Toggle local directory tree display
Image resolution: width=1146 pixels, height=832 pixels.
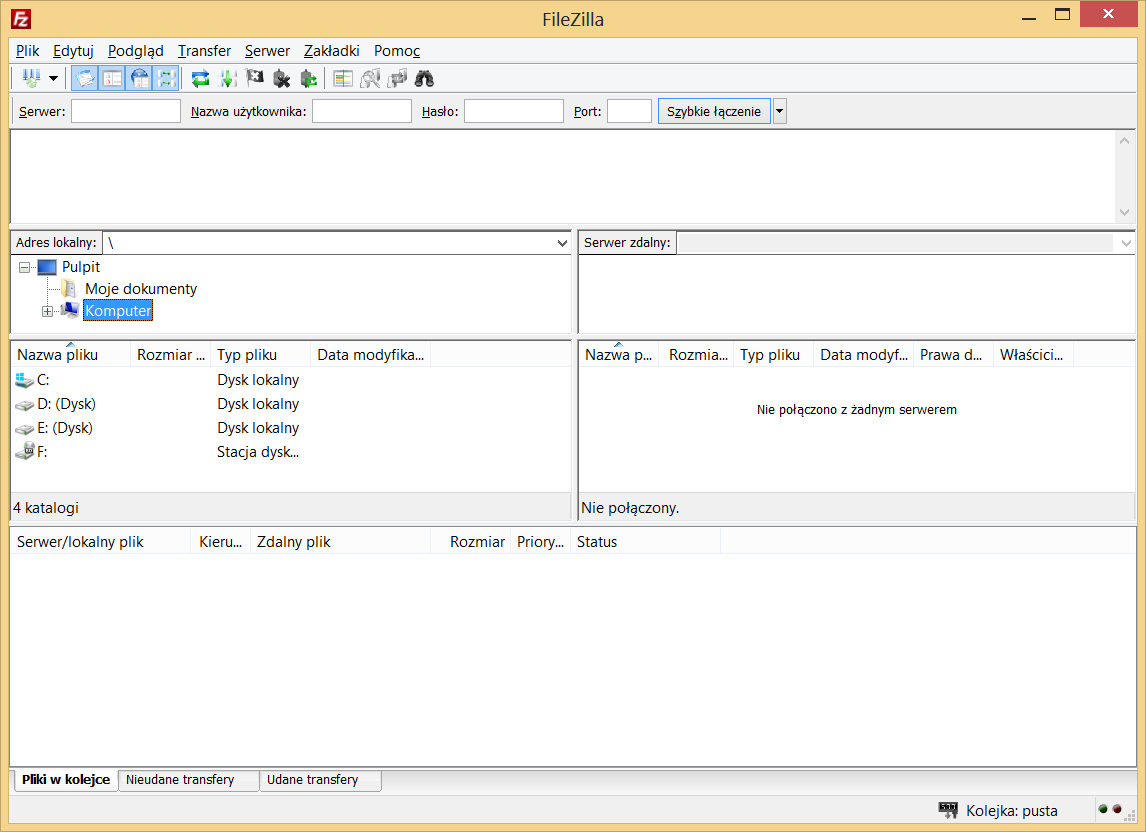coord(113,78)
